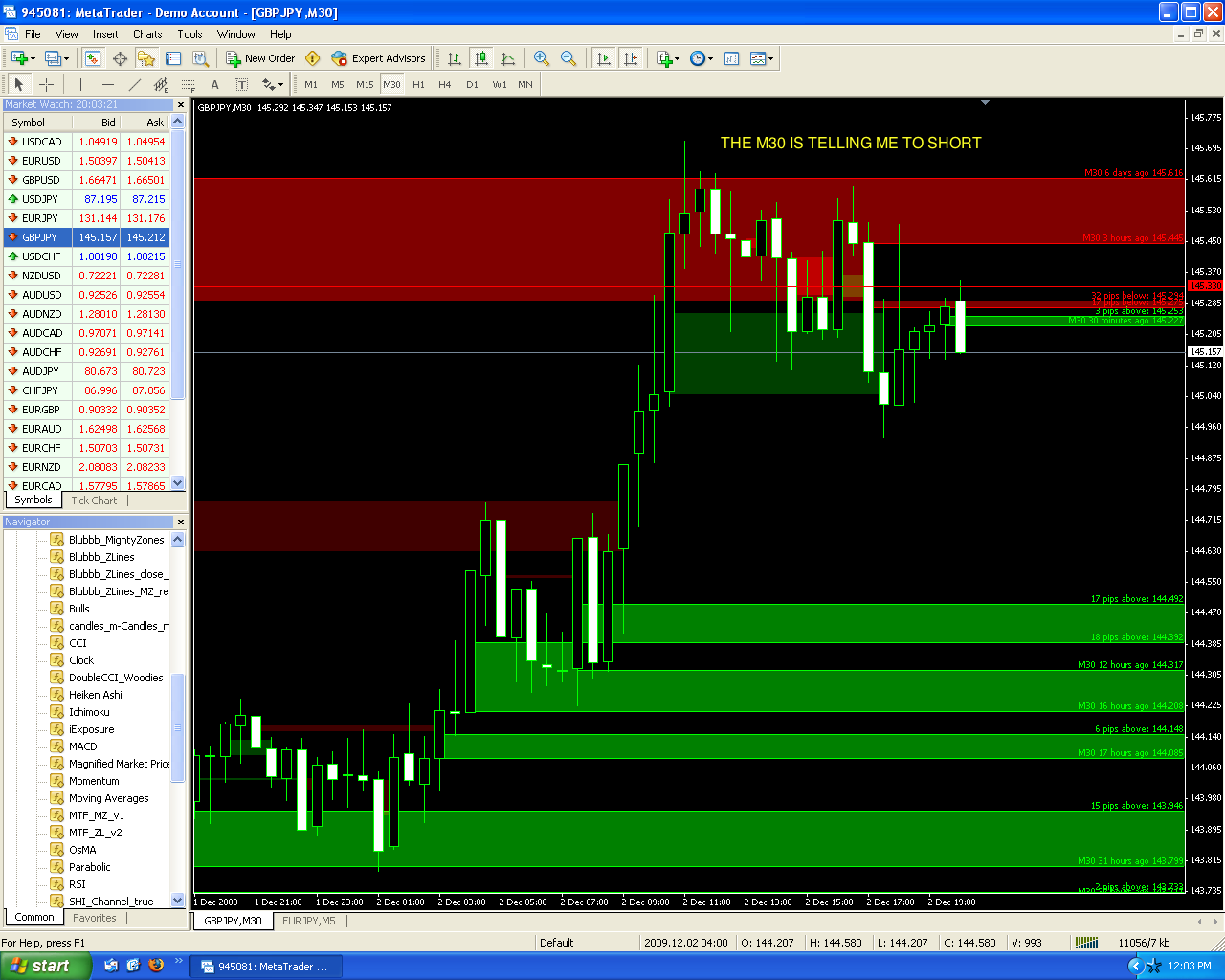Close the Market Watch panel
The width and height of the screenshot is (1225, 980).
(180, 105)
